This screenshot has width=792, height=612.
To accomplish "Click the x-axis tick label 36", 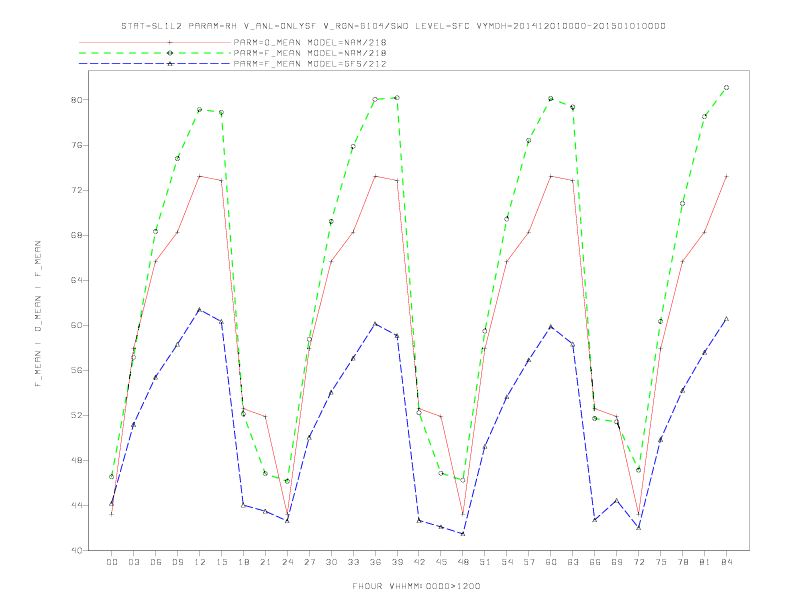I will [x=375, y=562].
